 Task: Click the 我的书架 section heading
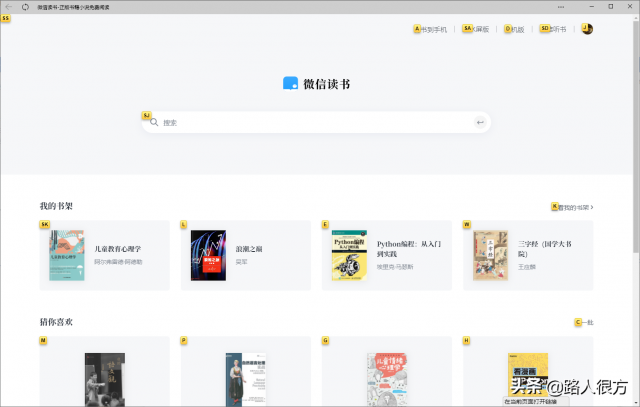pyautogui.click(x=56, y=206)
